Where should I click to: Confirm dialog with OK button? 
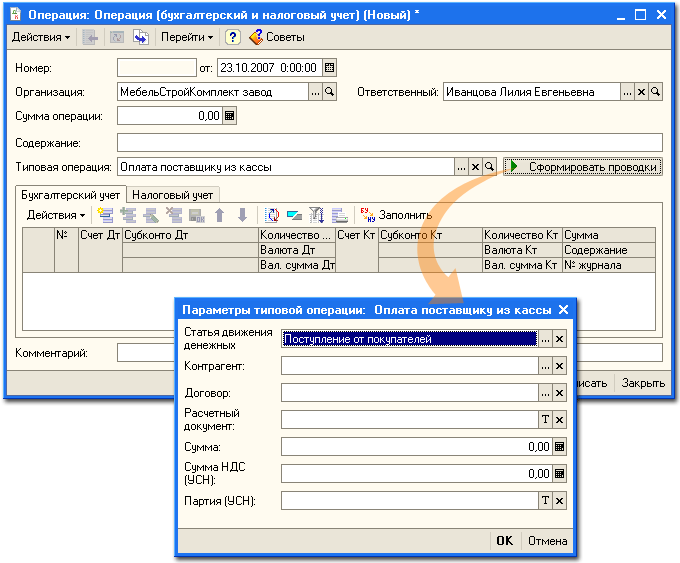coord(504,541)
